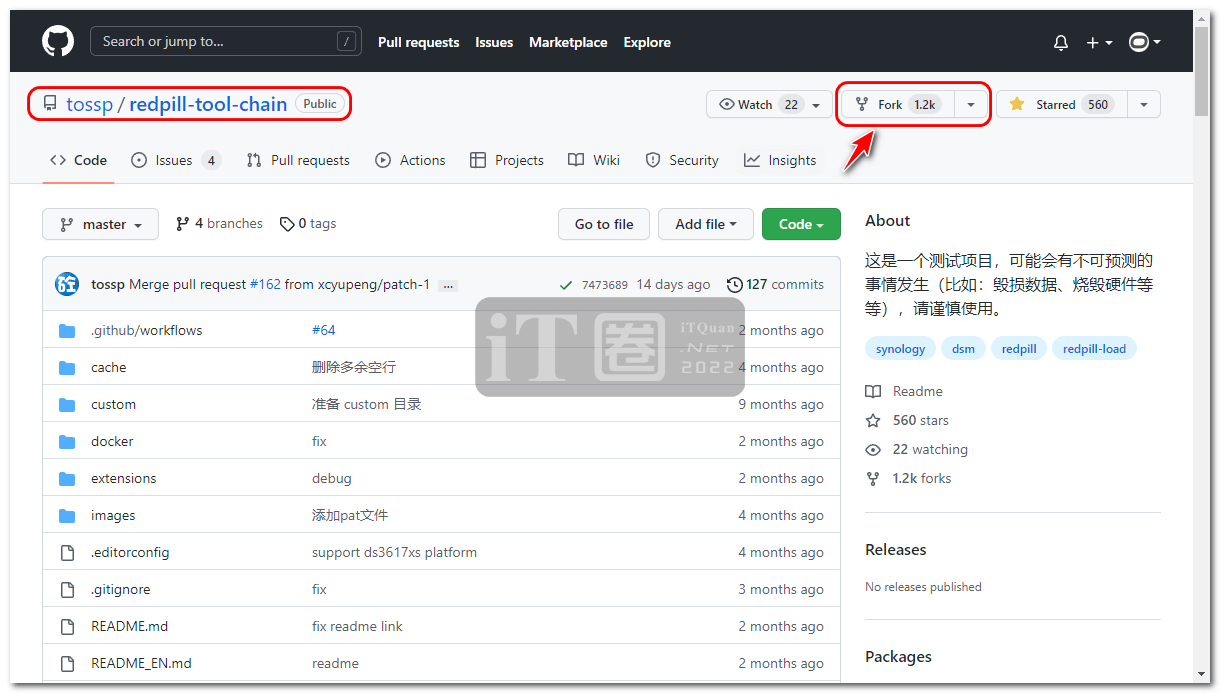Open the docker folder
The width and height of the screenshot is (1221, 694).
coord(112,441)
